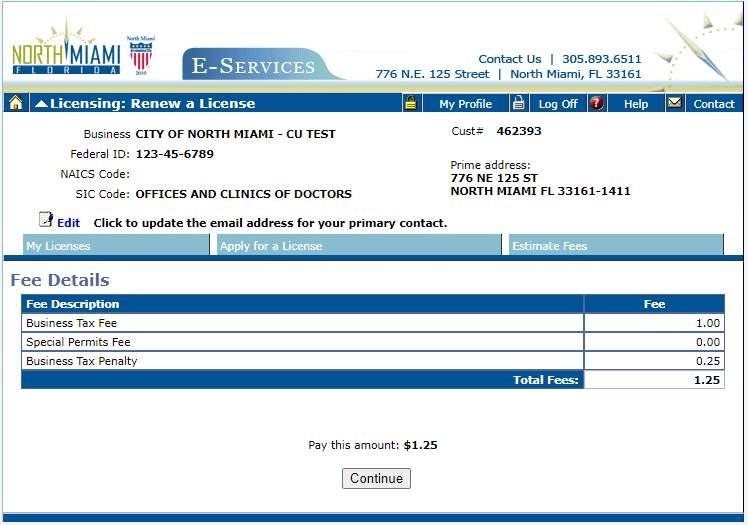Viewport: 748px width, 525px height.
Task: Click Contact text in the navigation bar
Action: [x=714, y=104]
